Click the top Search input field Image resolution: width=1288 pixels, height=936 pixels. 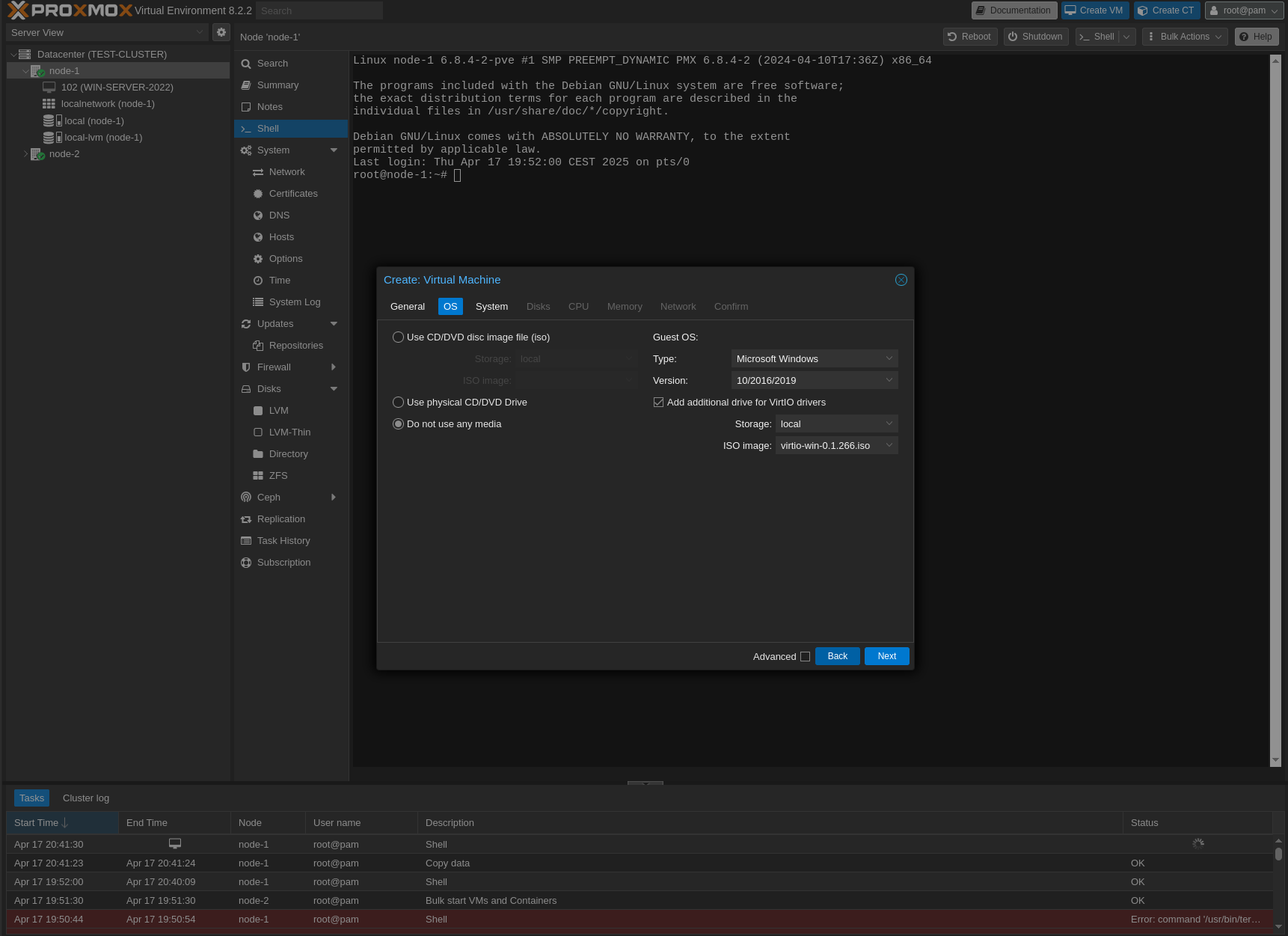(x=319, y=10)
